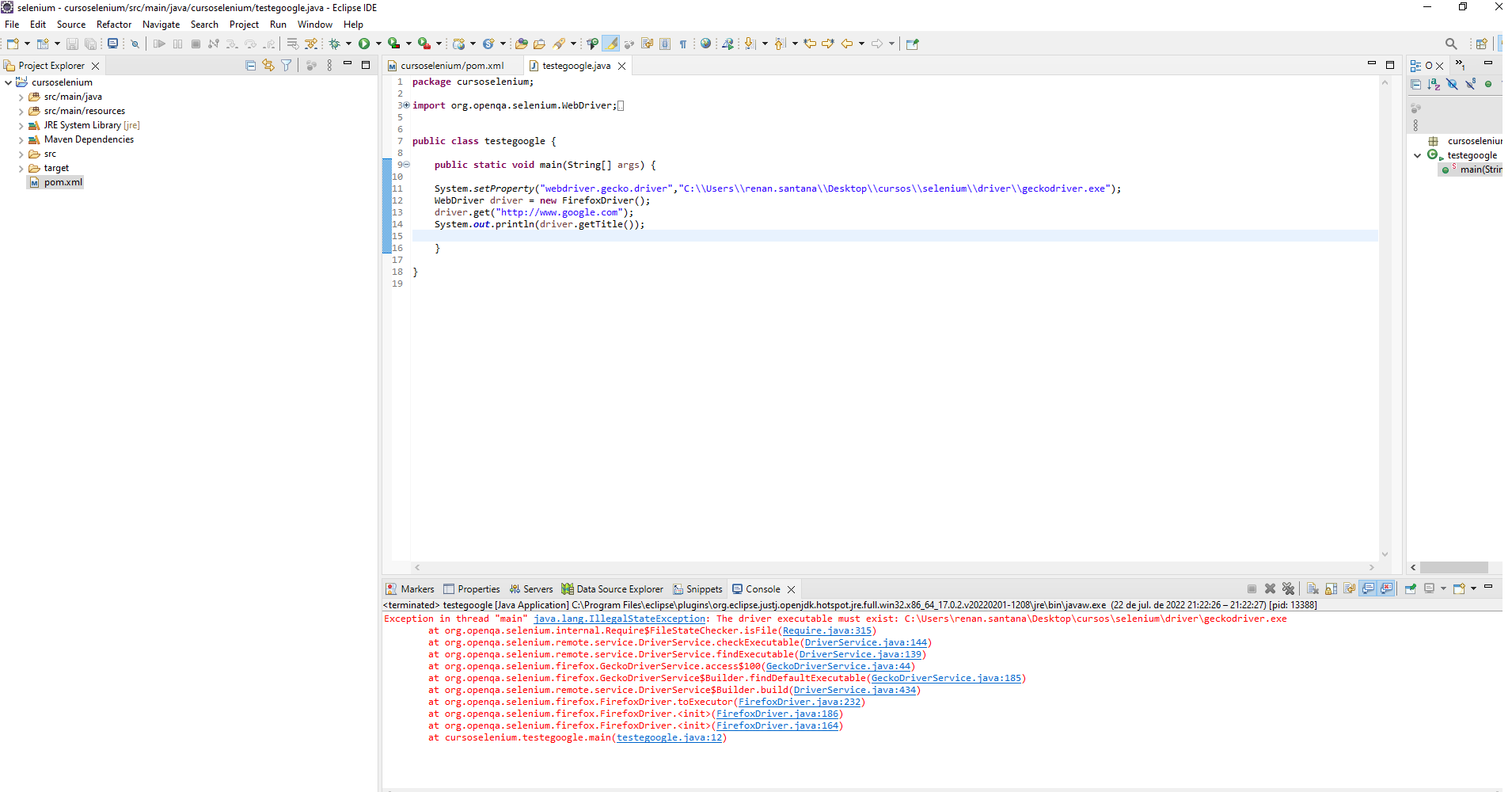The width and height of the screenshot is (1512, 792).
Task: Click the Open Perspective icon at top right
Action: click(x=1481, y=44)
